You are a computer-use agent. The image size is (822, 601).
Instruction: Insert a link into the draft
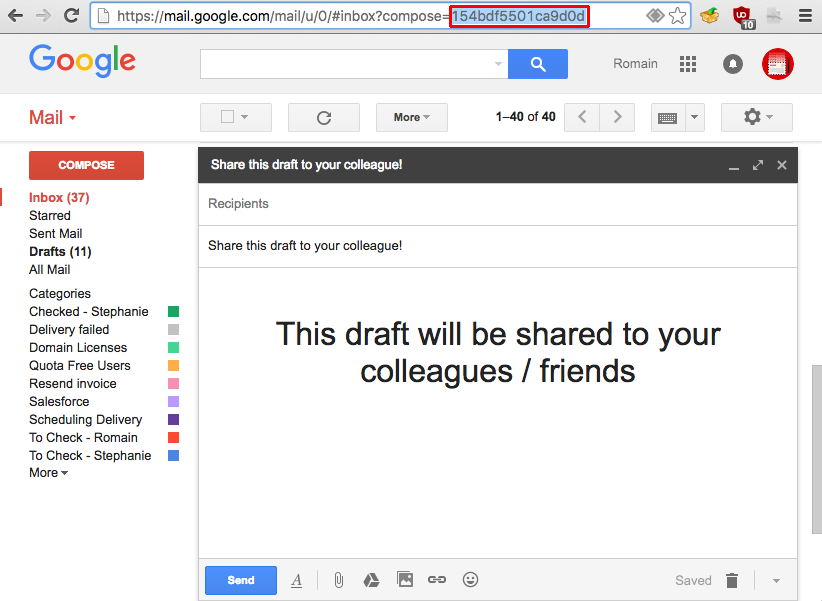pyautogui.click(x=437, y=579)
